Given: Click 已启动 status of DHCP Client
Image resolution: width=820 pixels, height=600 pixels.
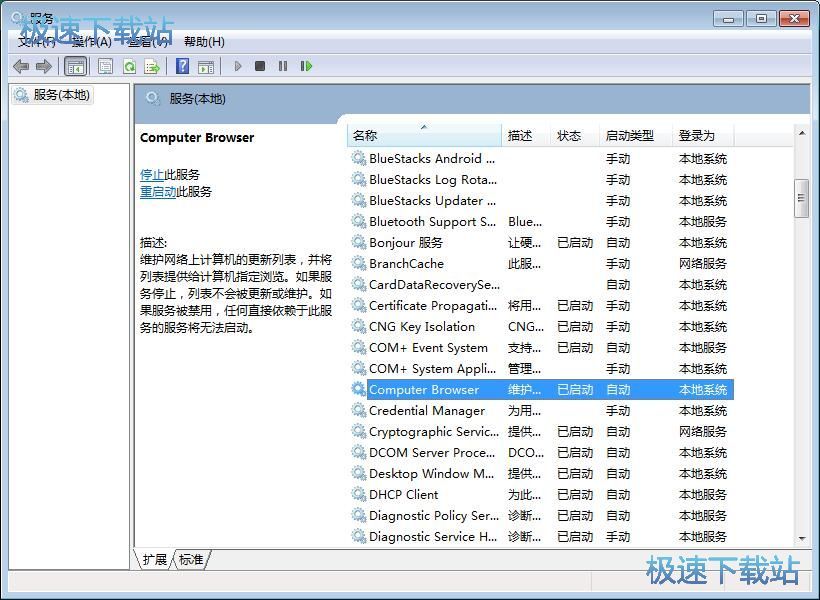Looking at the screenshot, I should point(575,494).
